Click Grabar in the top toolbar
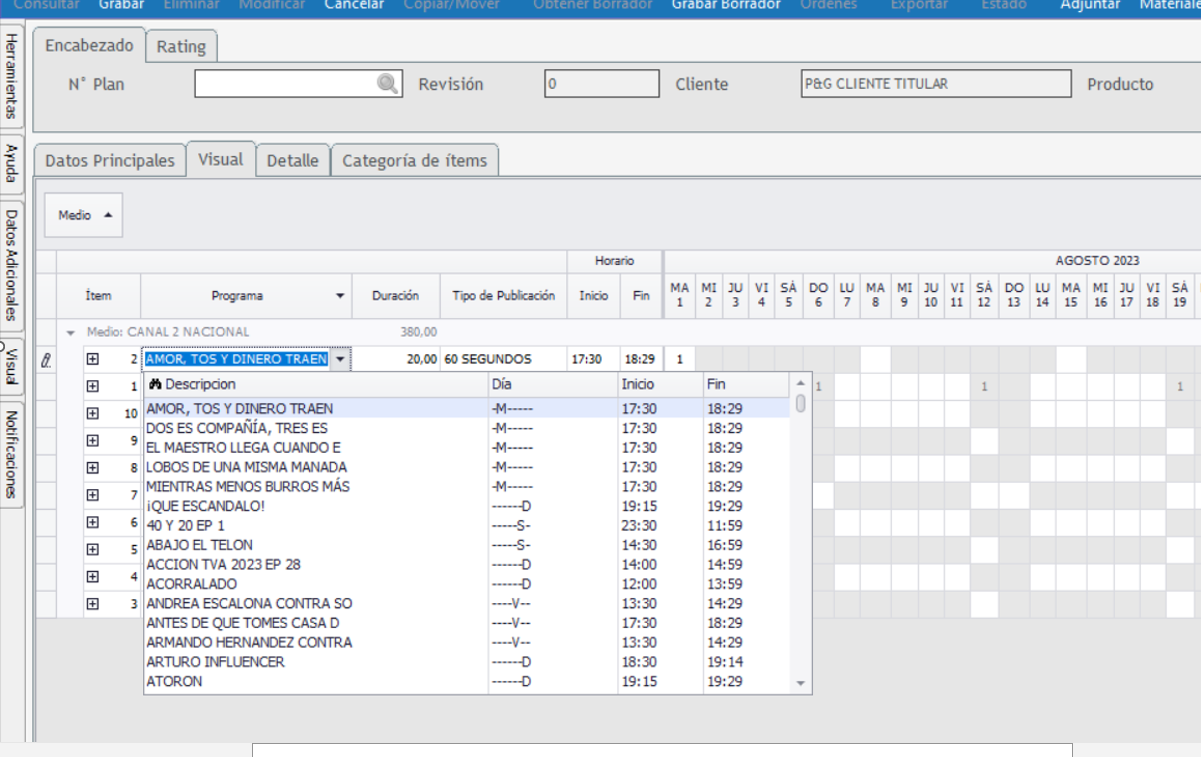Viewport: 1201px width, 757px height. [121, 5]
